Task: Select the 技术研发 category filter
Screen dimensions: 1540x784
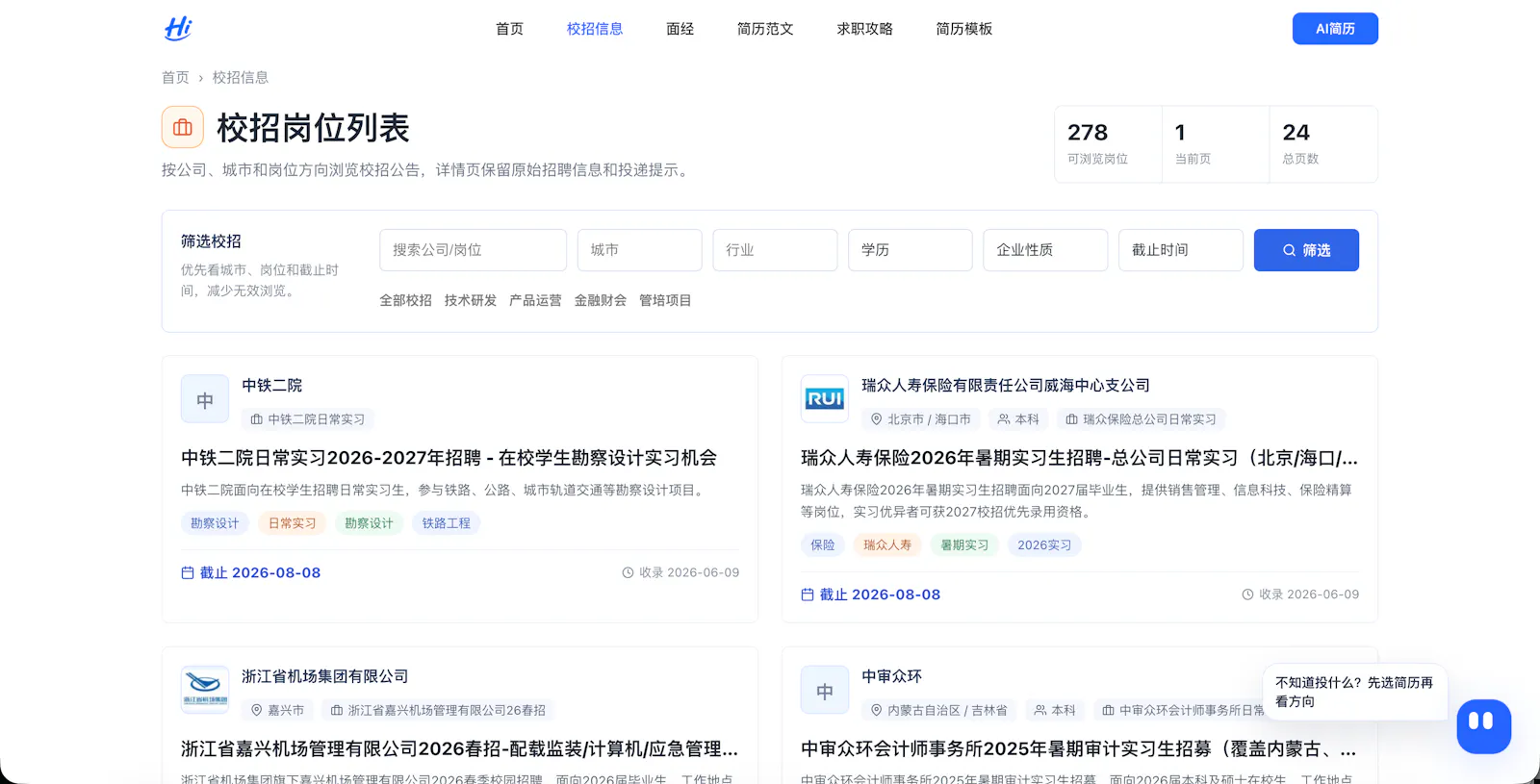Action: tap(471, 300)
